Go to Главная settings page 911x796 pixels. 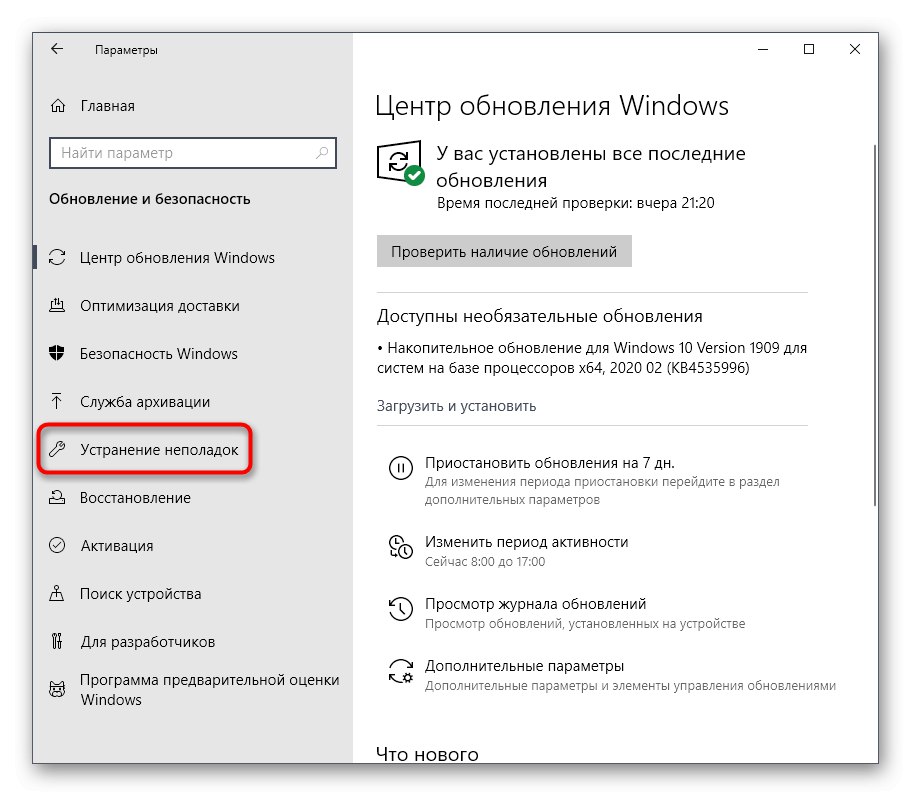pyautogui.click(x=107, y=106)
